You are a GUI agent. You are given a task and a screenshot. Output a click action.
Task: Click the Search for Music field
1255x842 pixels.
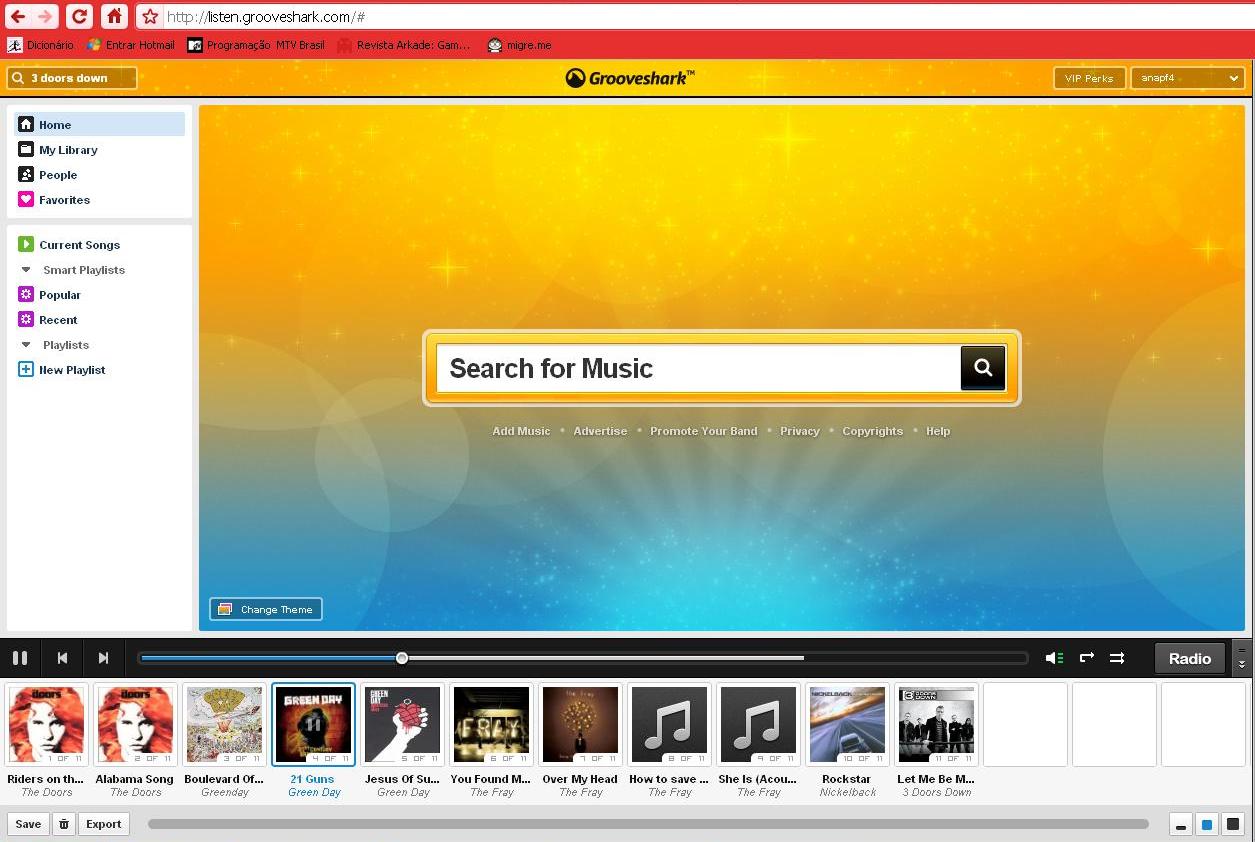(x=698, y=368)
